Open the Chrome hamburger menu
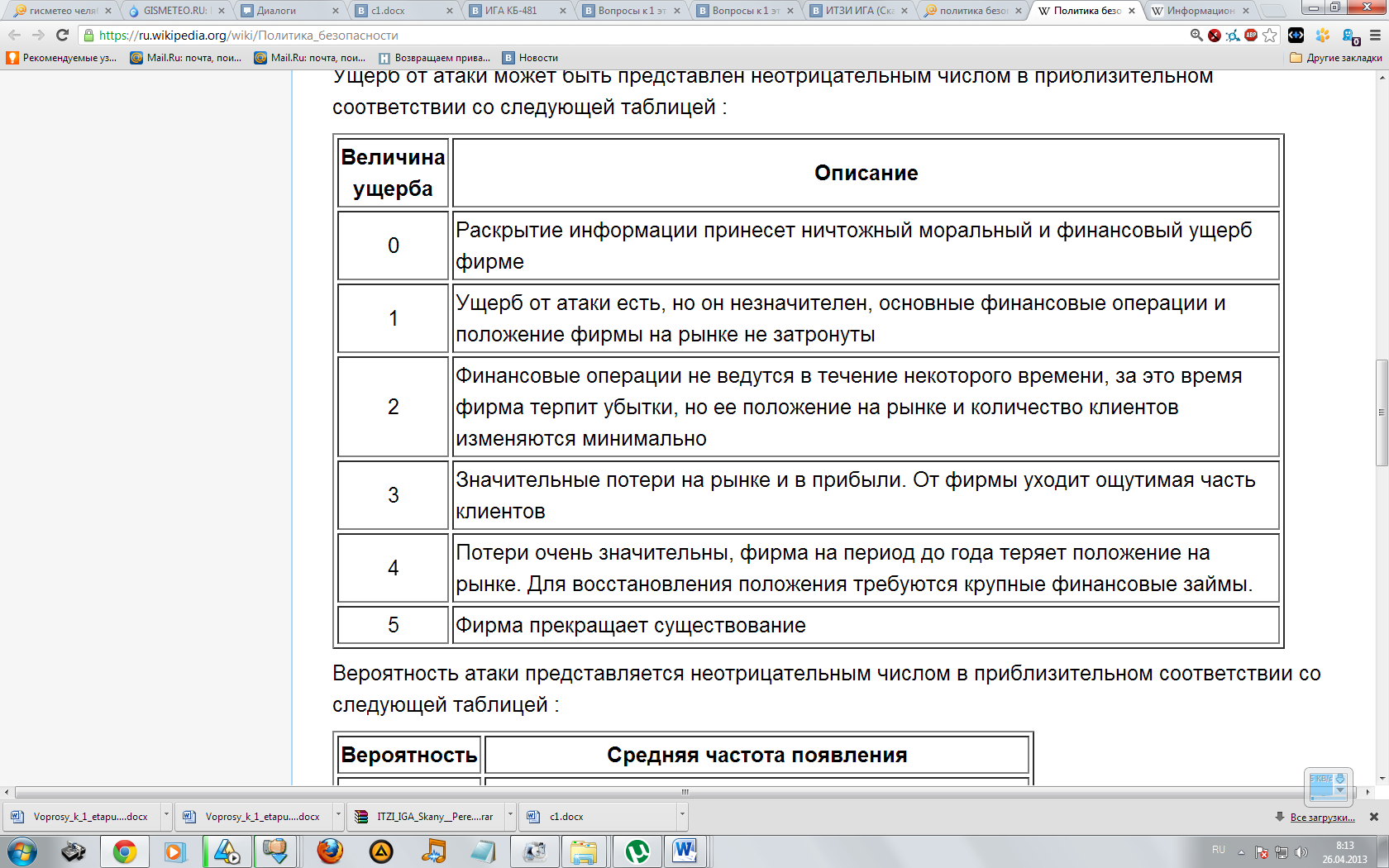This screenshot has height=868, width=1389. tap(1375, 36)
